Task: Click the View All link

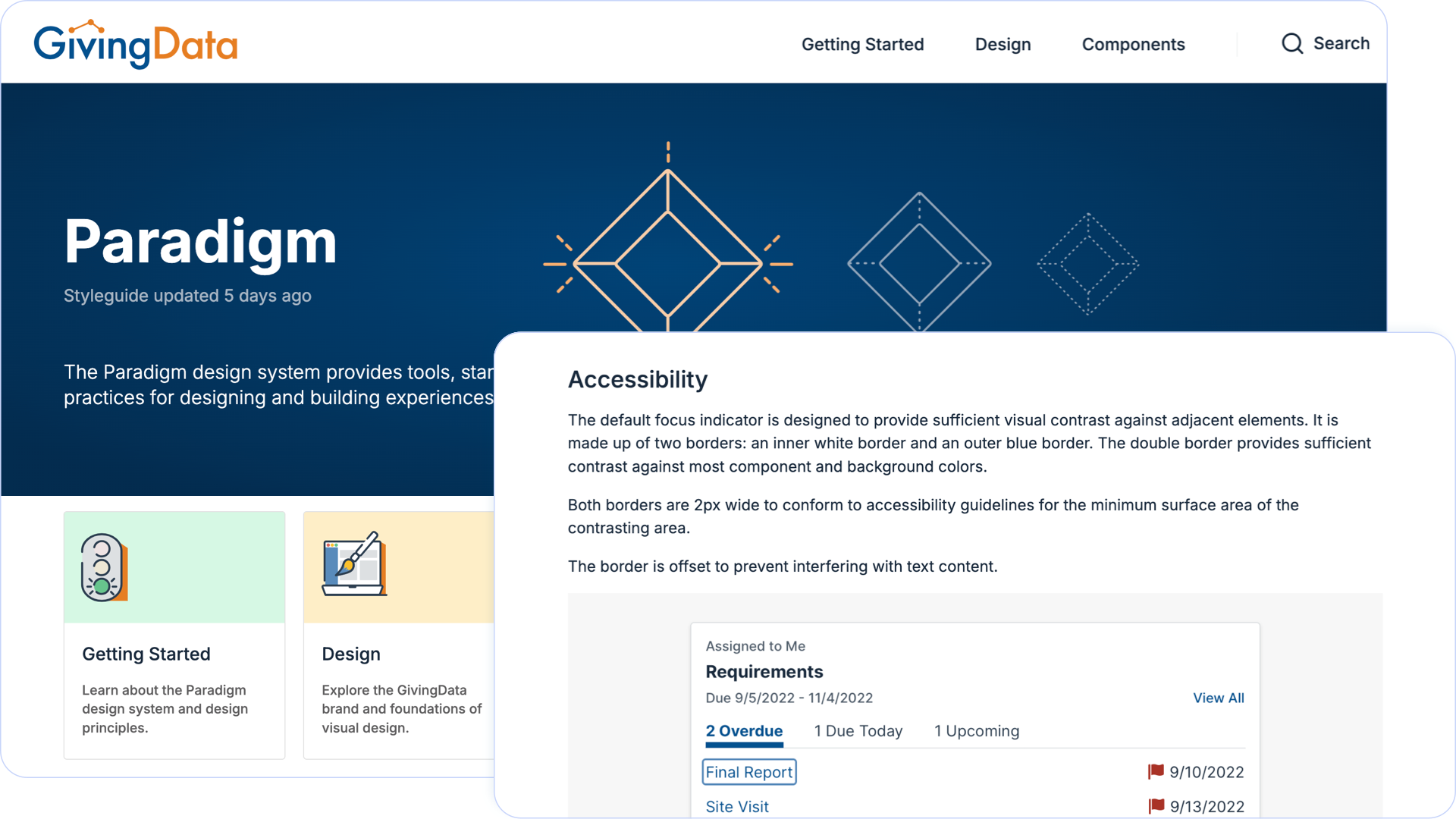Action: 1219,698
